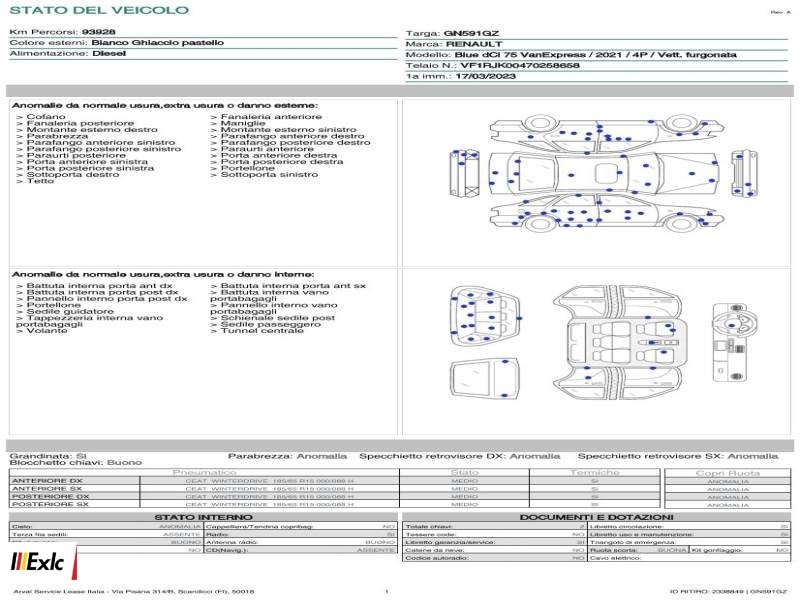This screenshot has width=800, height=600.
Task: Click 'Pannello interno porta post dx' entry
Action: click(107, 298)
